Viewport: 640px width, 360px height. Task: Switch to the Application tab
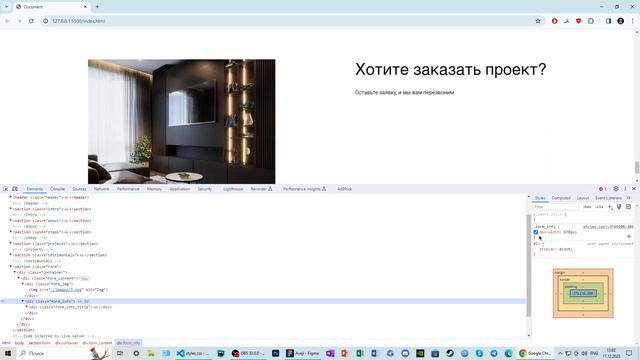coord(180,189)
